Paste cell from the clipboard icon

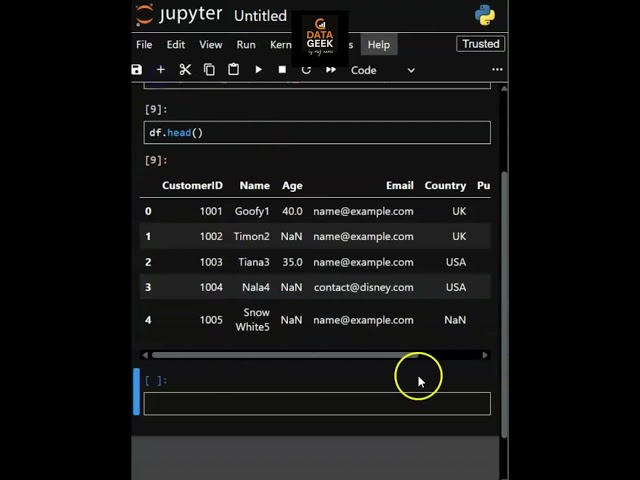(x=233, y=70)
